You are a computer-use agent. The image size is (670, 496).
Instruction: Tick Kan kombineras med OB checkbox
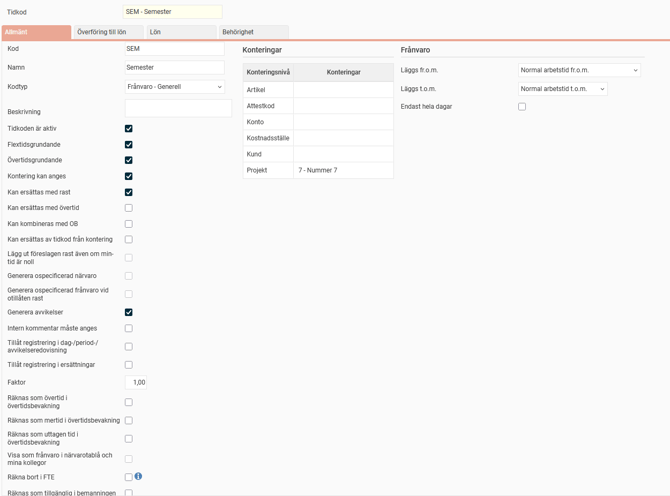coord(128,224)
